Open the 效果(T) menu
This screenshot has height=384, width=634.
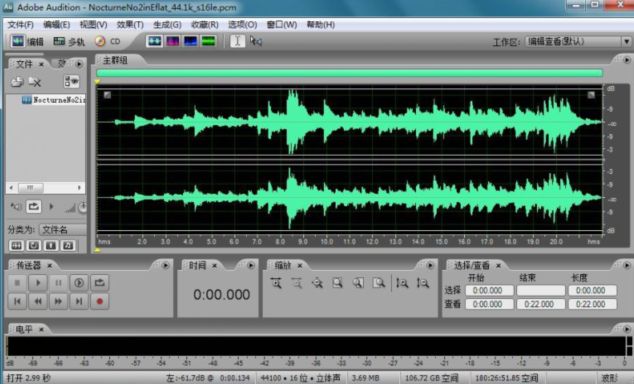click(x=130, y=25)
